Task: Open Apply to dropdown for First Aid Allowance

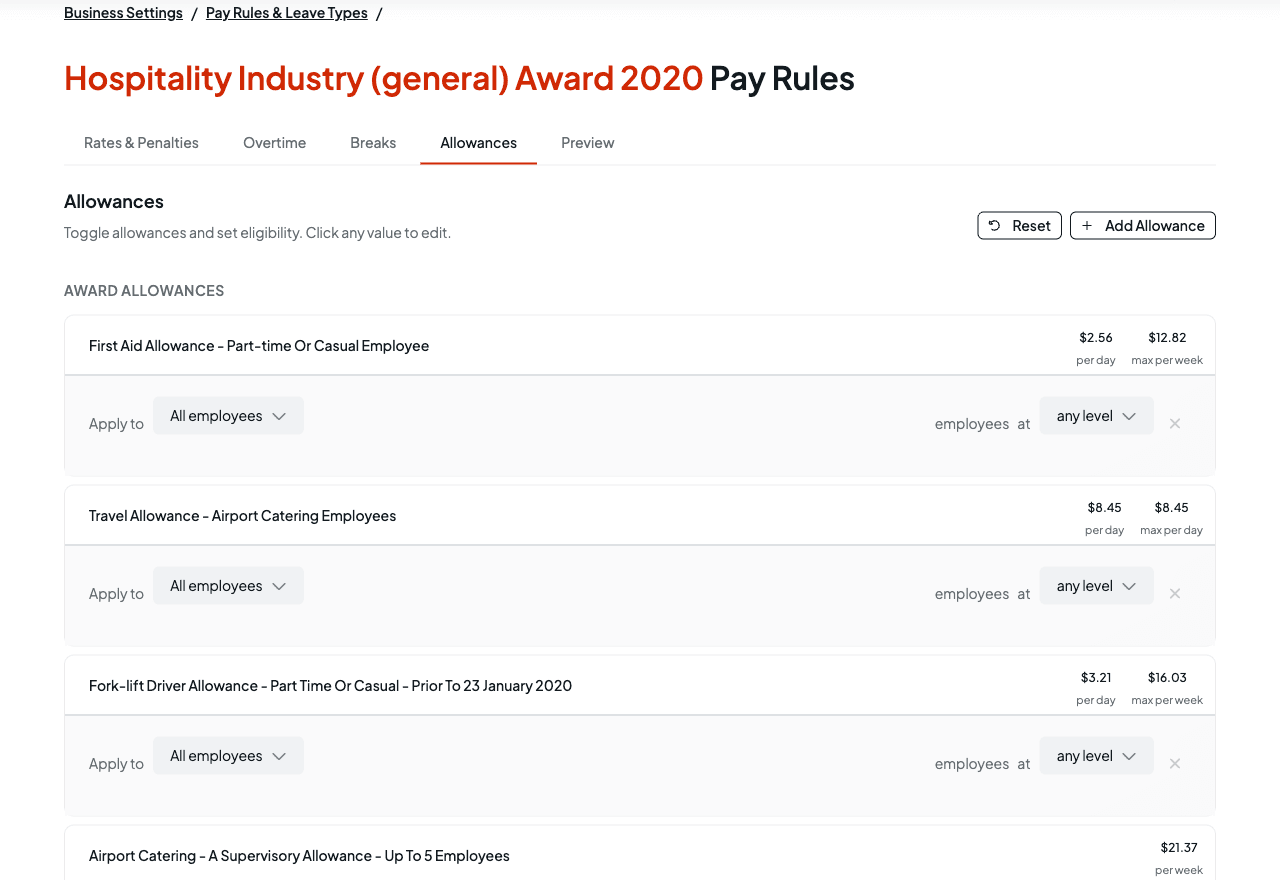Action: [228, 416]
